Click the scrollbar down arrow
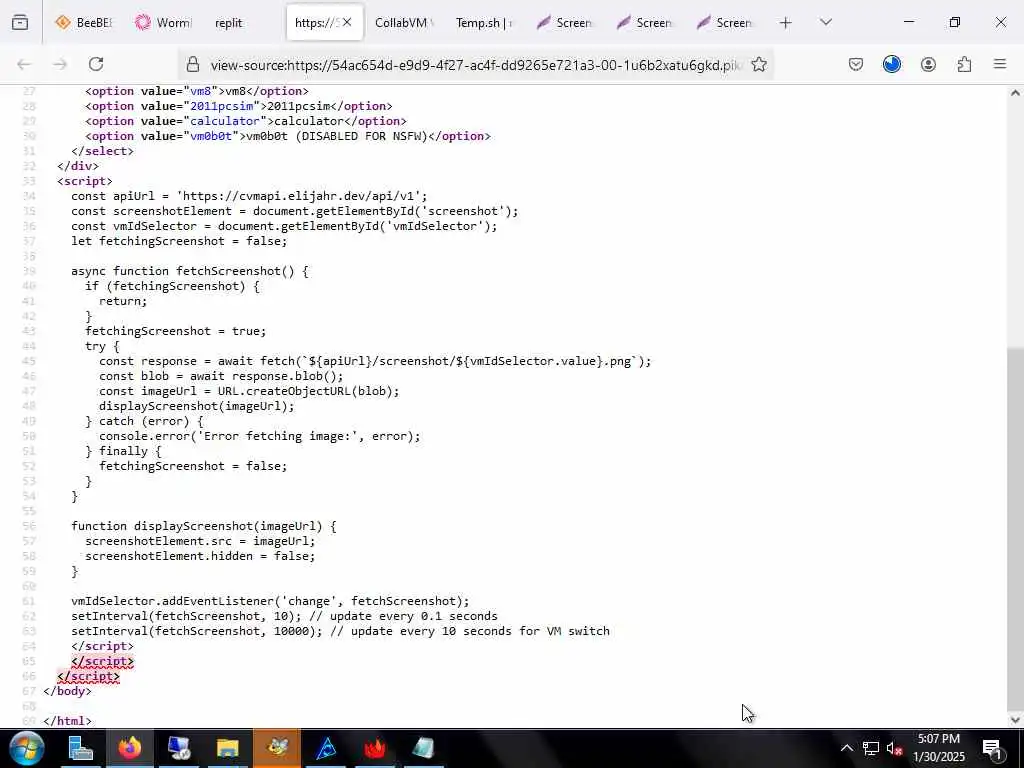The height and width of the screenshot is (768, 1024). click(x=1015, y=720)
